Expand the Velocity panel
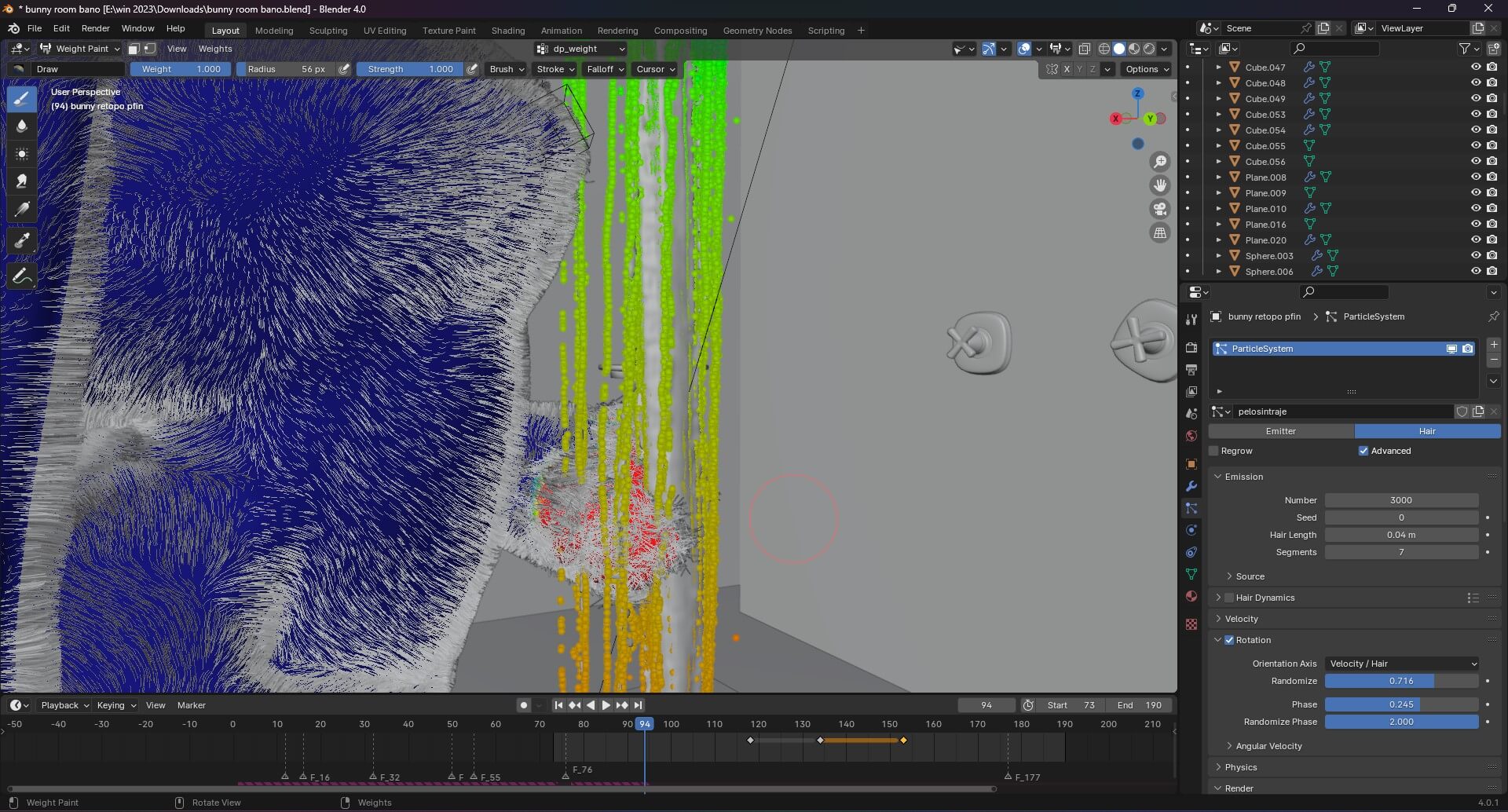This screenshot has width=1508, height=812. pyautogui.click(x=1241, y=619)
